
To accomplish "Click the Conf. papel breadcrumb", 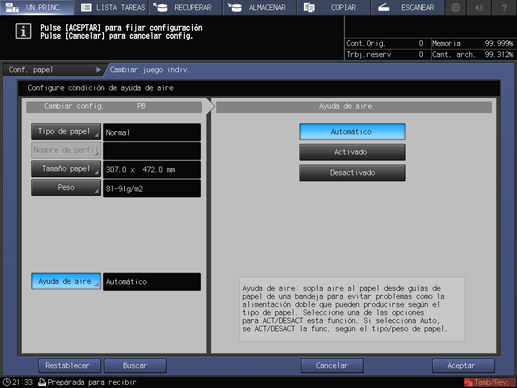I will point(54,70).
